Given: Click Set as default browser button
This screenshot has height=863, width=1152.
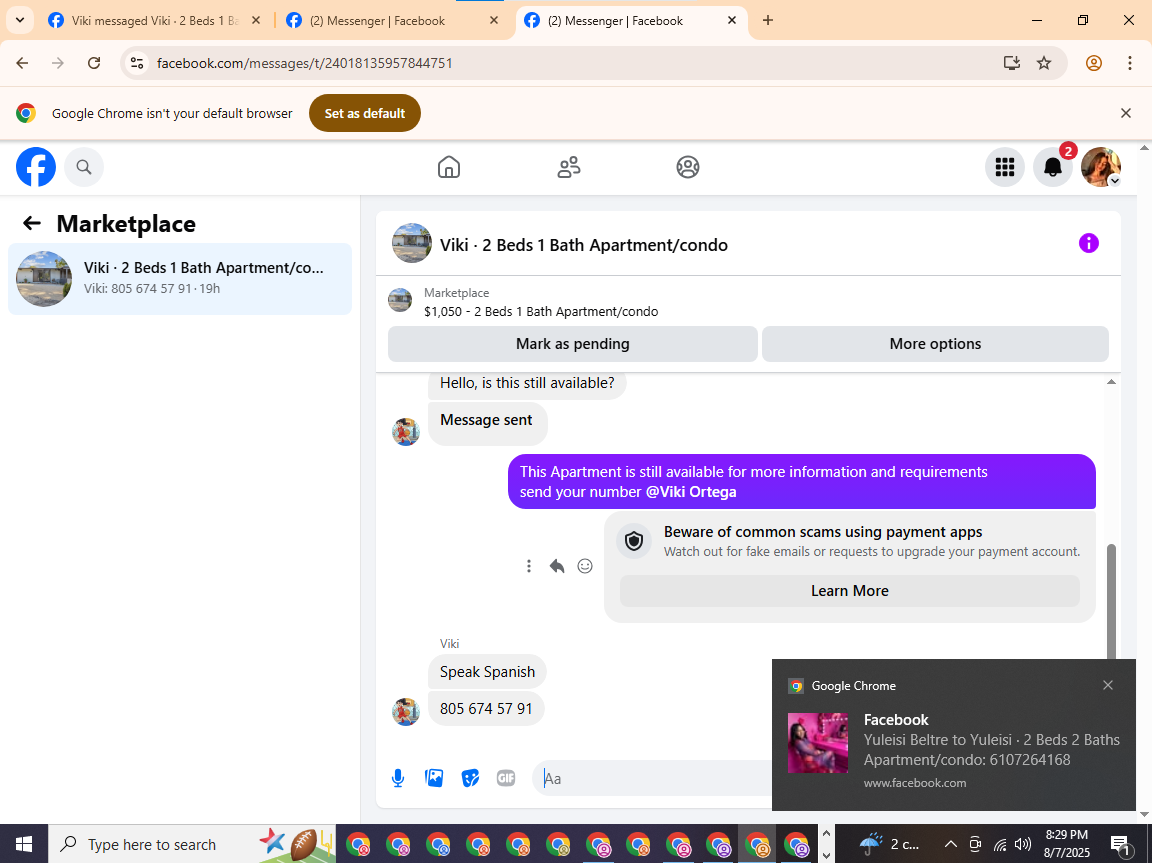Looking at the screenshot, I should tap(364, 113).
